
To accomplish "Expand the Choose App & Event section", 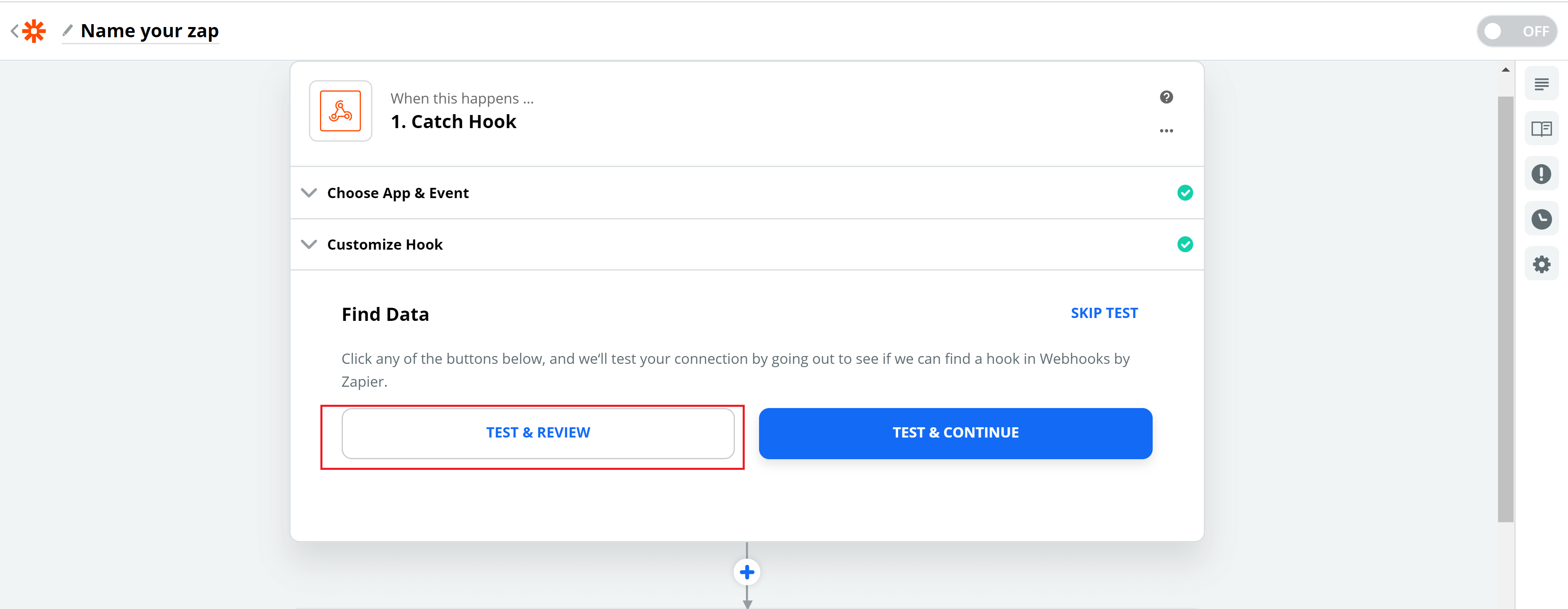I will (x=747, y=193).
